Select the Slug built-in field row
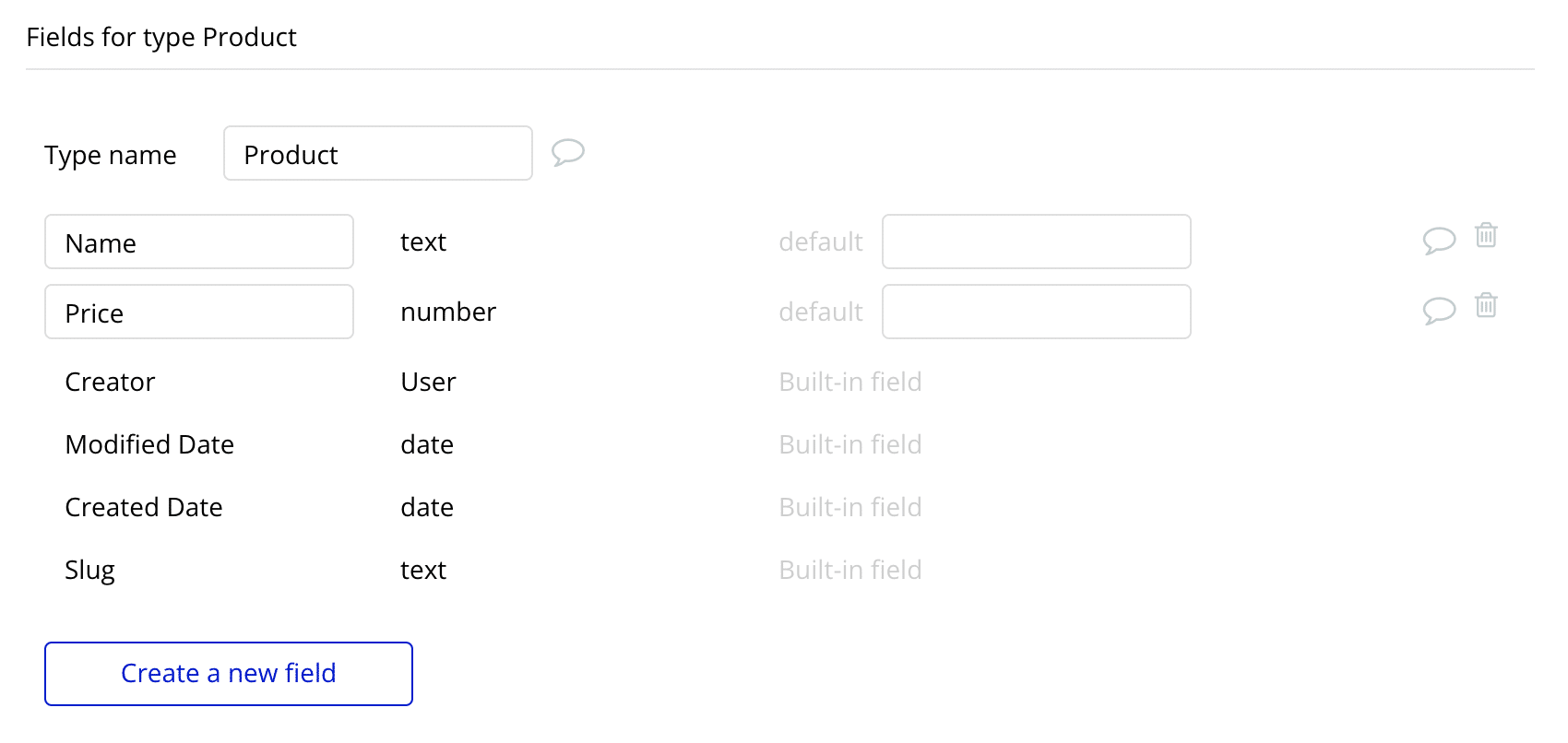Screen dimensions: 1568x743 89,570
